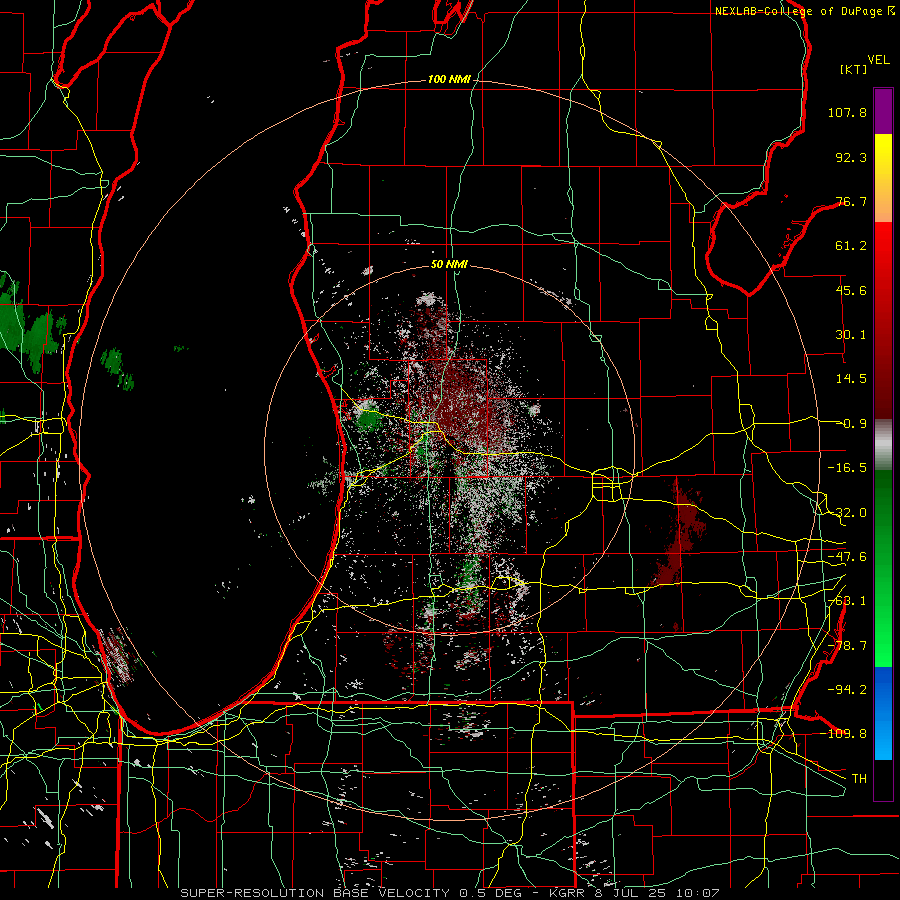Click the 50 NMI range ring label
Viewport: 900px width, 900px height.
point(449,264)
